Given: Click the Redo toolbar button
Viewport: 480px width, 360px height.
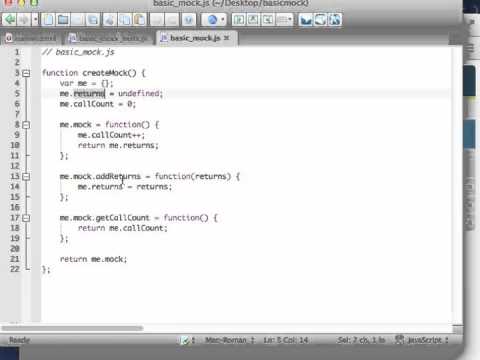Looking at the screenshot, I should pos(172,20).
